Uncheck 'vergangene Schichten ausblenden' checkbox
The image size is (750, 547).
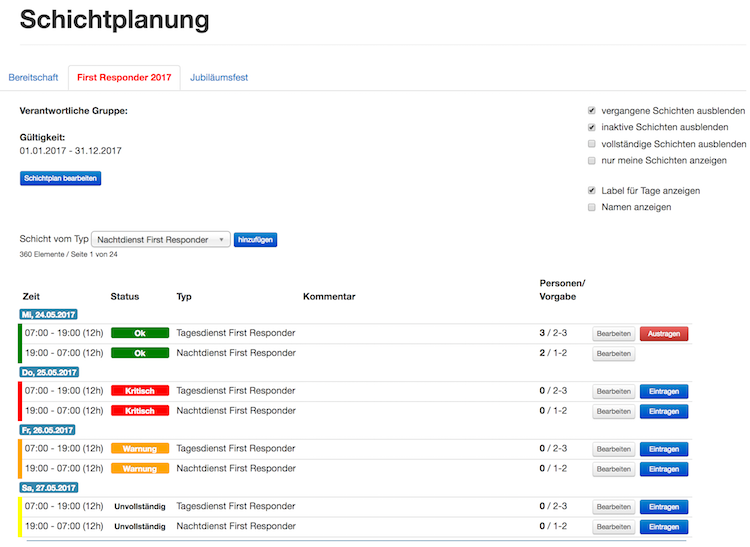point(592,110)
